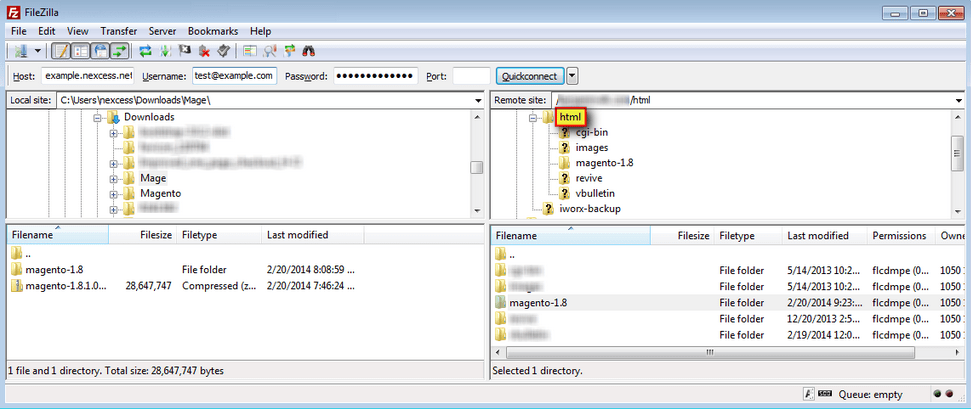Screen dimensions: 971x409
Task: Click the Port input field
Action: [x=471, y=76]
